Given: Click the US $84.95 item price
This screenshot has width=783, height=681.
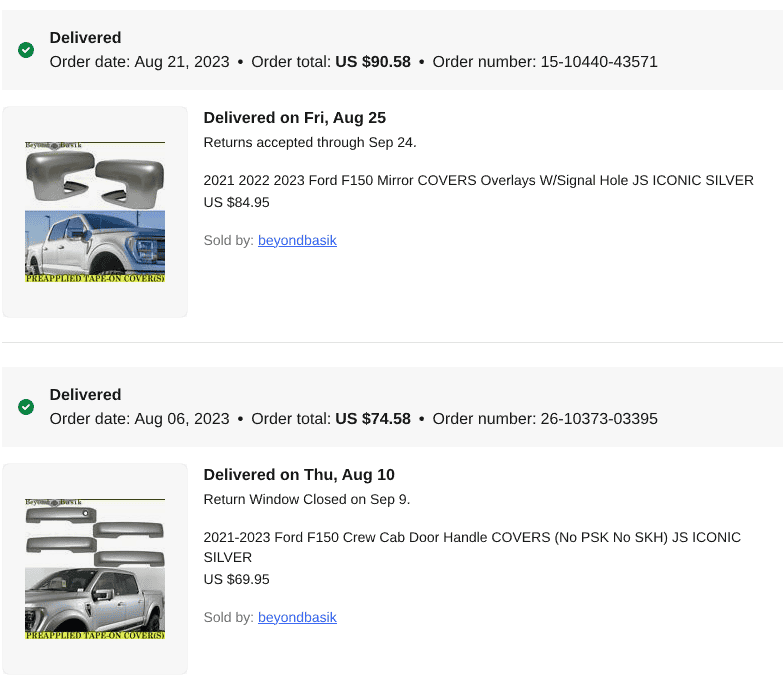Looking at the screenshot, I should click(236, 203).
